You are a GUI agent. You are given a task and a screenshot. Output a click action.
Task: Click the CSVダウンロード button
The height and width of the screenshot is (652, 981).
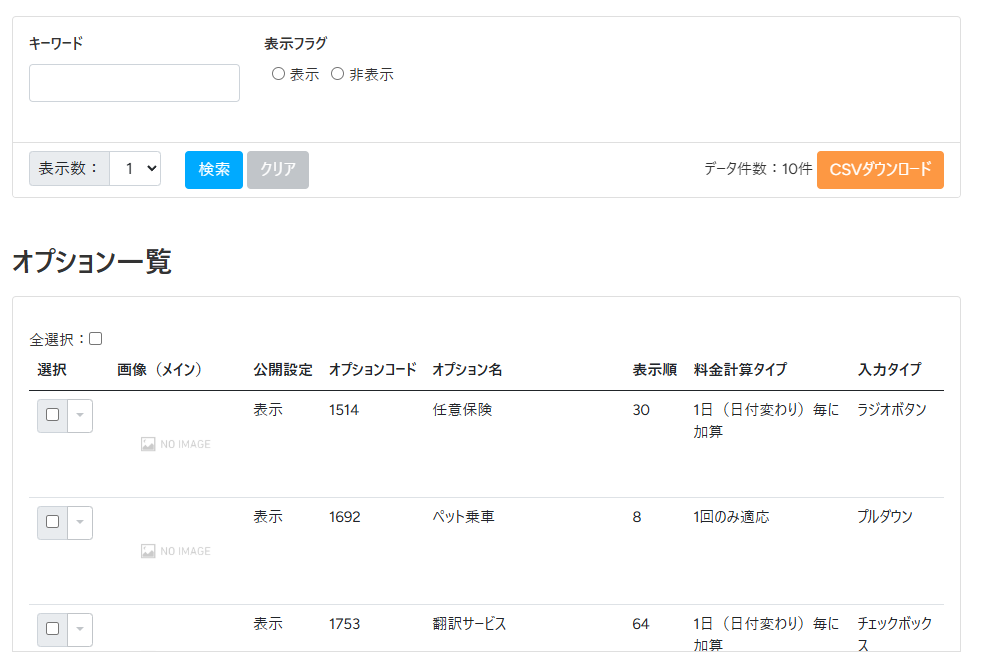880,170
